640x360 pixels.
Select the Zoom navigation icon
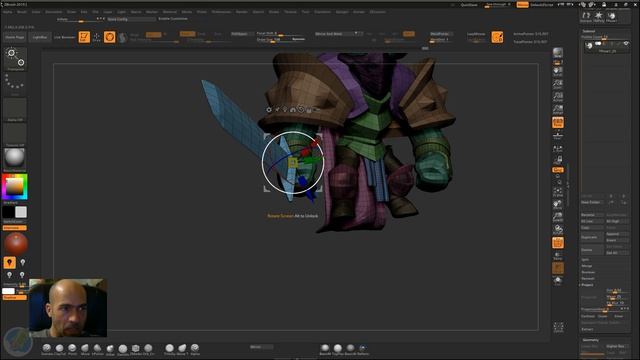(558, 84)
